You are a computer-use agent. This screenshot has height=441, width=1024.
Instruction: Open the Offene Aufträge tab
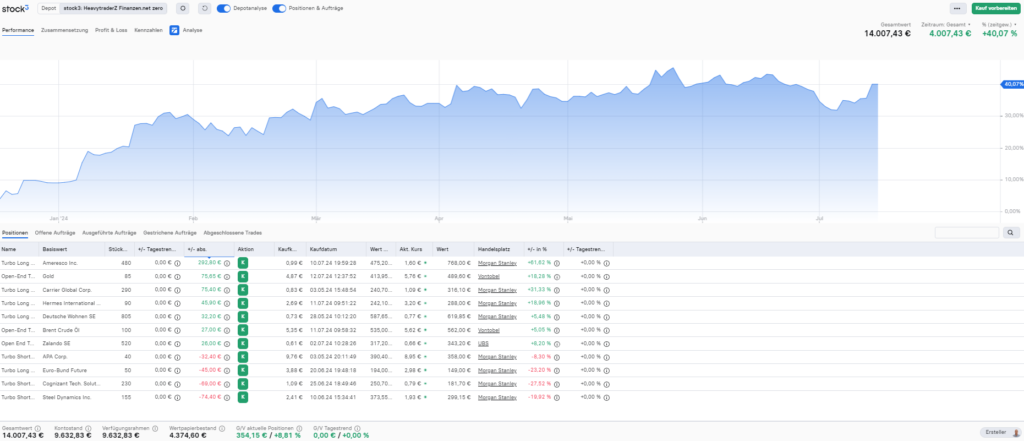(55, 233)
